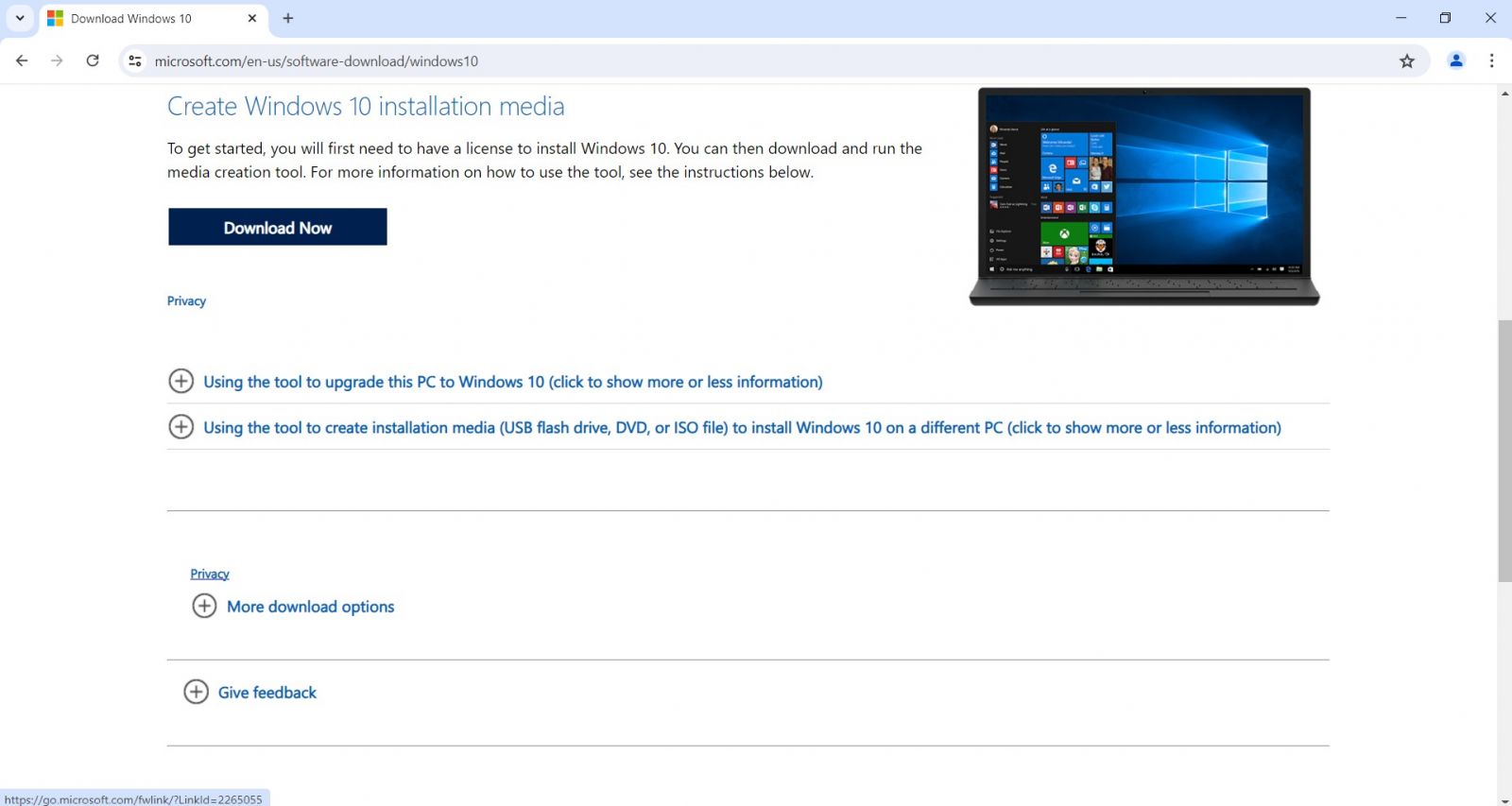The width and height of the screenshot is (1512, 806).
Task: Open site information icon in address bar
Action: click(135, 60)
